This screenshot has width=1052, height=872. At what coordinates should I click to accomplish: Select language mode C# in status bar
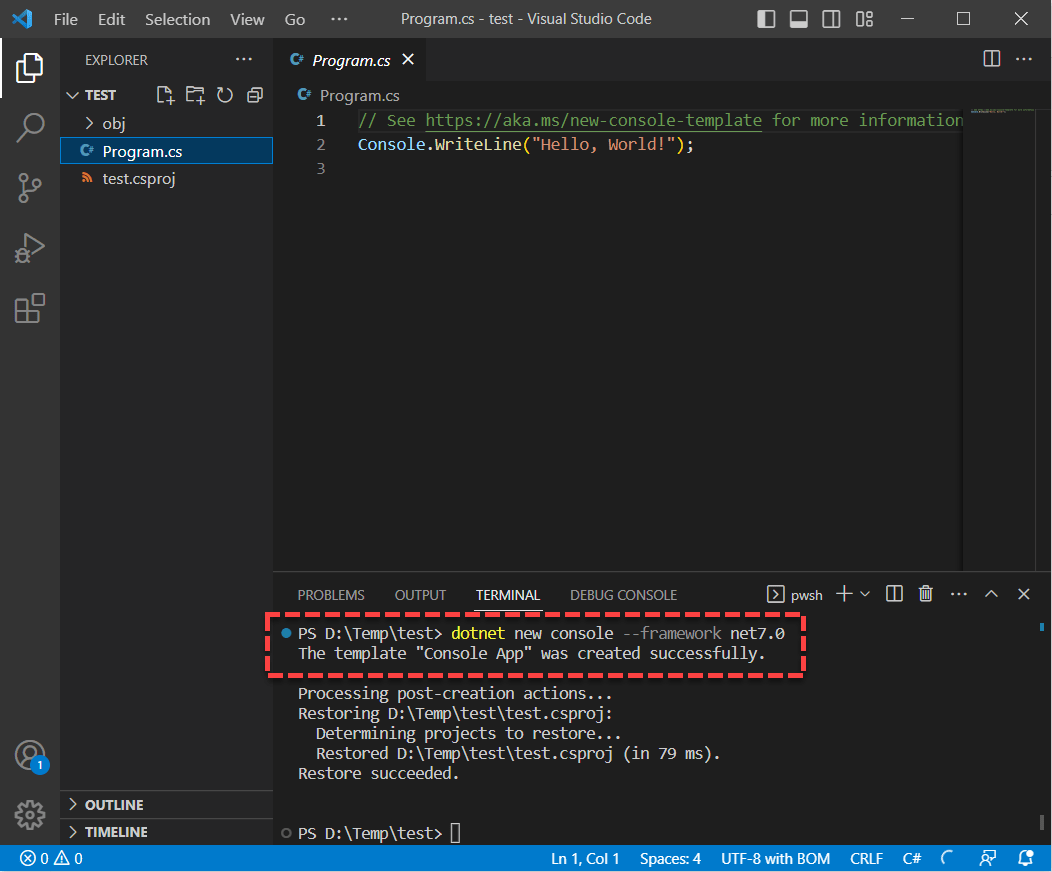(912, 859)
